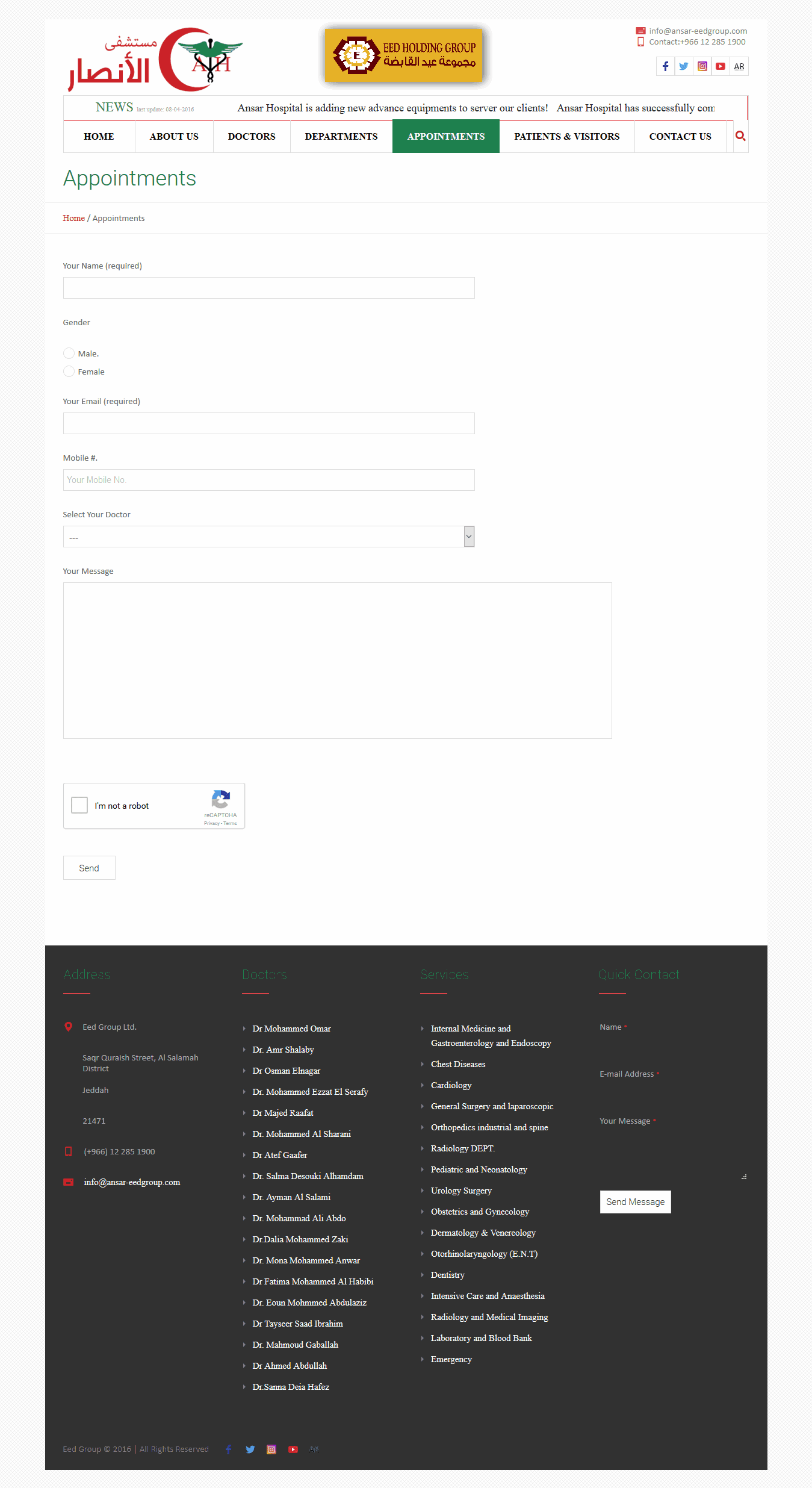Select the Female gender radio button

pos(69,372)
